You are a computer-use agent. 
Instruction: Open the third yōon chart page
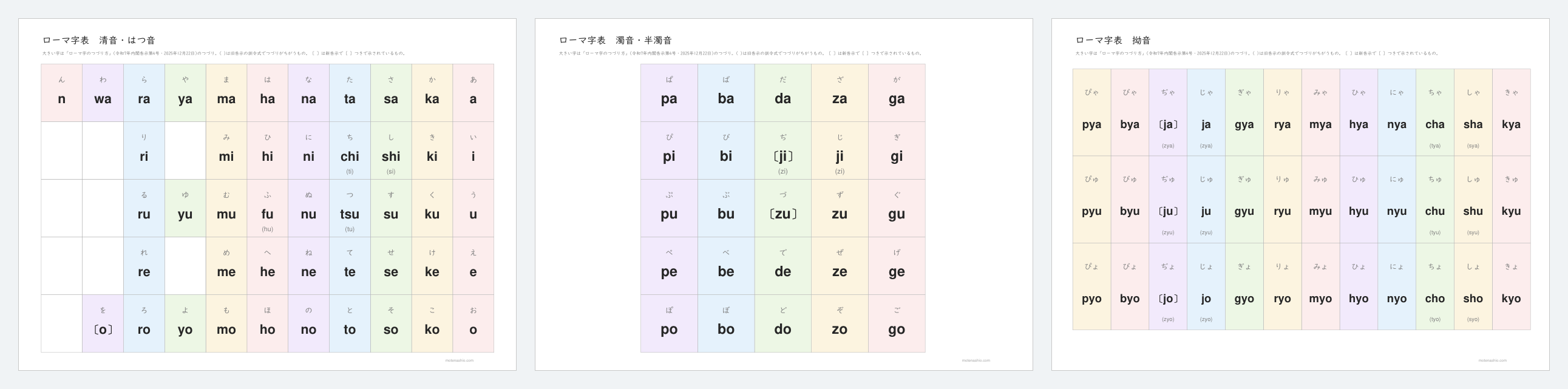point(1300,194)
